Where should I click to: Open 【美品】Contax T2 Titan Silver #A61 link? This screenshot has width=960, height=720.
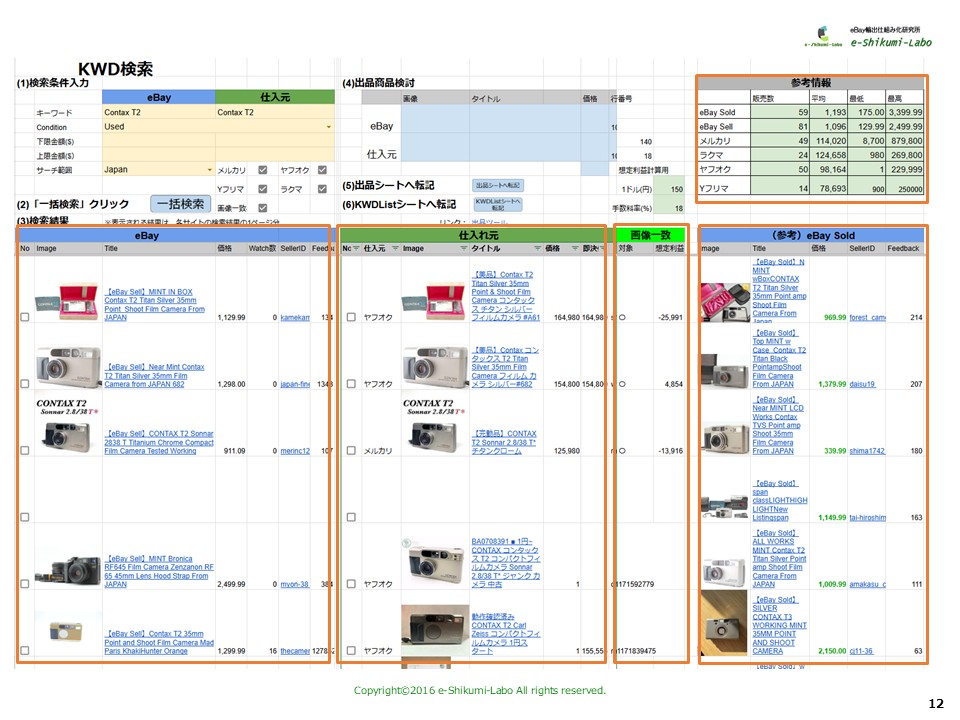[506, 296]
